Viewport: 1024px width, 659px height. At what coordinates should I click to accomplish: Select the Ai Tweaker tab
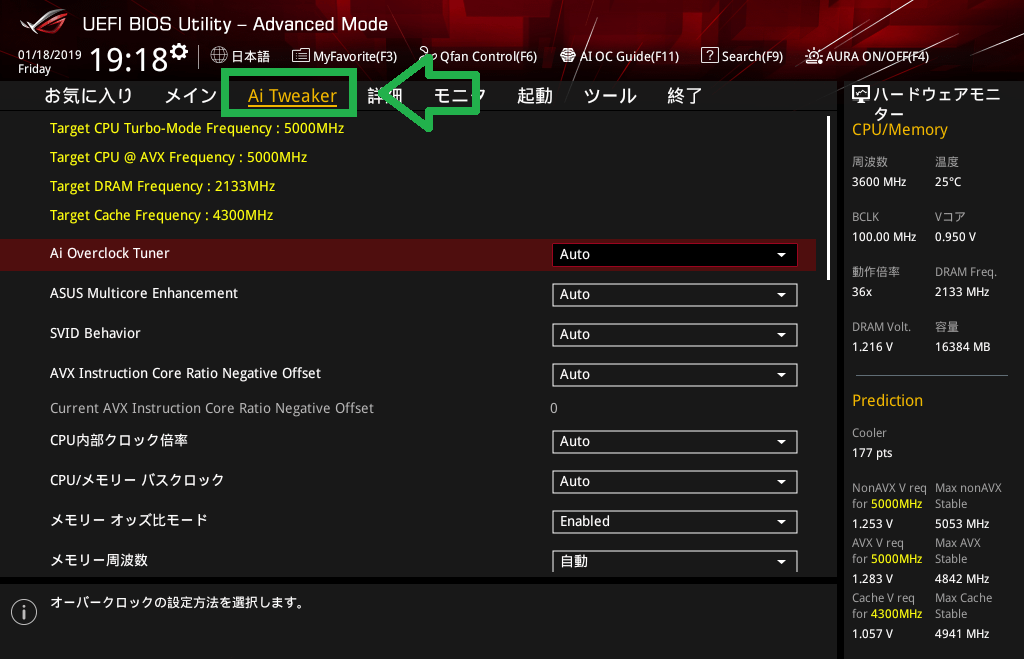coord(292,96)
